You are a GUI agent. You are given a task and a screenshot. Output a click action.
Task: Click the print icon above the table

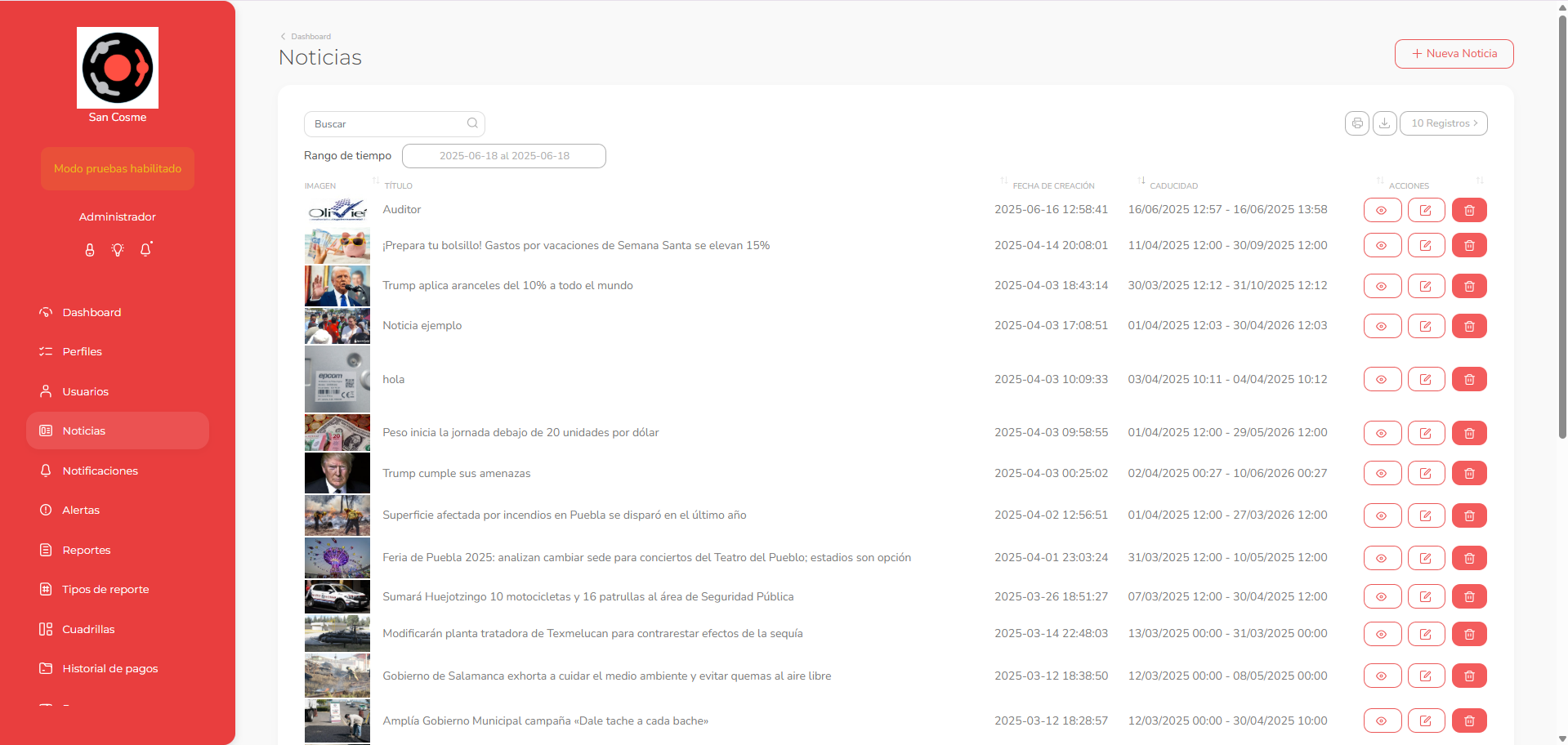1356,123
